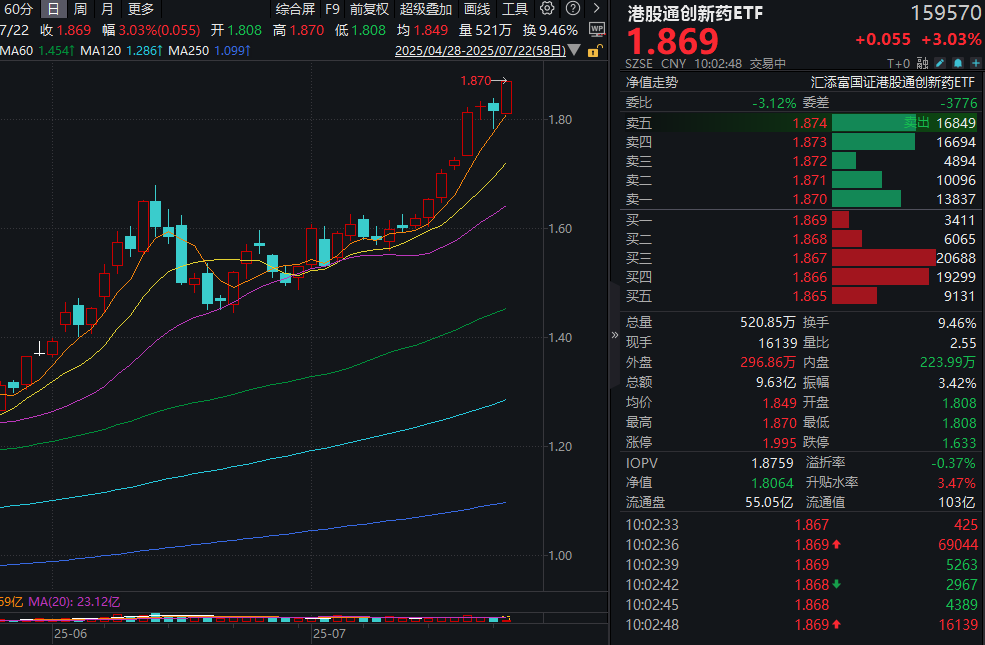The height and width of the screenshot is (645, 985).
Task: Open the date range dropdown arrow
Action: coord(573,50)
